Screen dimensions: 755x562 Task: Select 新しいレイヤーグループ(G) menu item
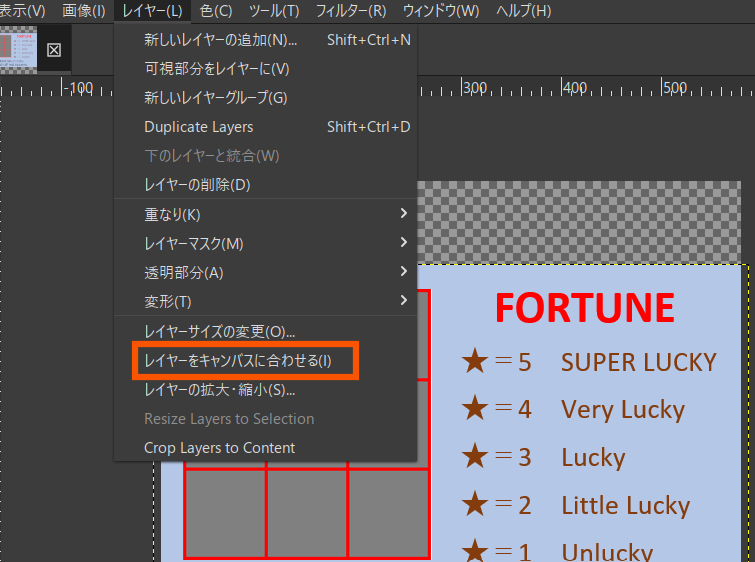pyautogui.click(x=215, y=98)
